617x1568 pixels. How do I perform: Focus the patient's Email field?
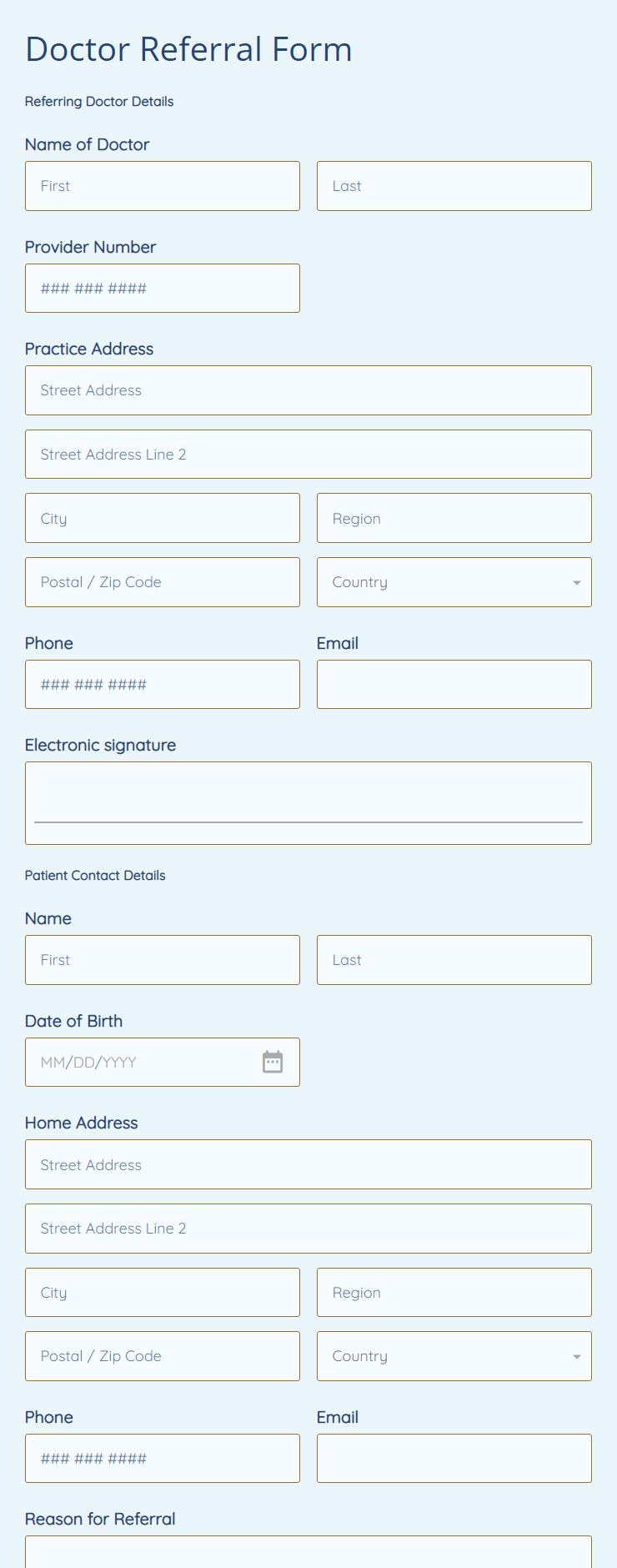[x=454, y=1459]
